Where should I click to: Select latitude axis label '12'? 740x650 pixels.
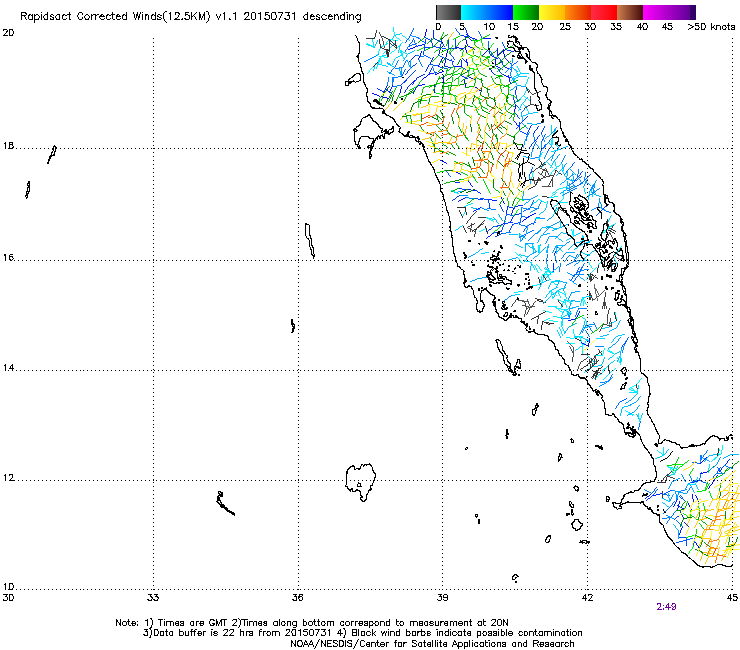pos(8,478)
